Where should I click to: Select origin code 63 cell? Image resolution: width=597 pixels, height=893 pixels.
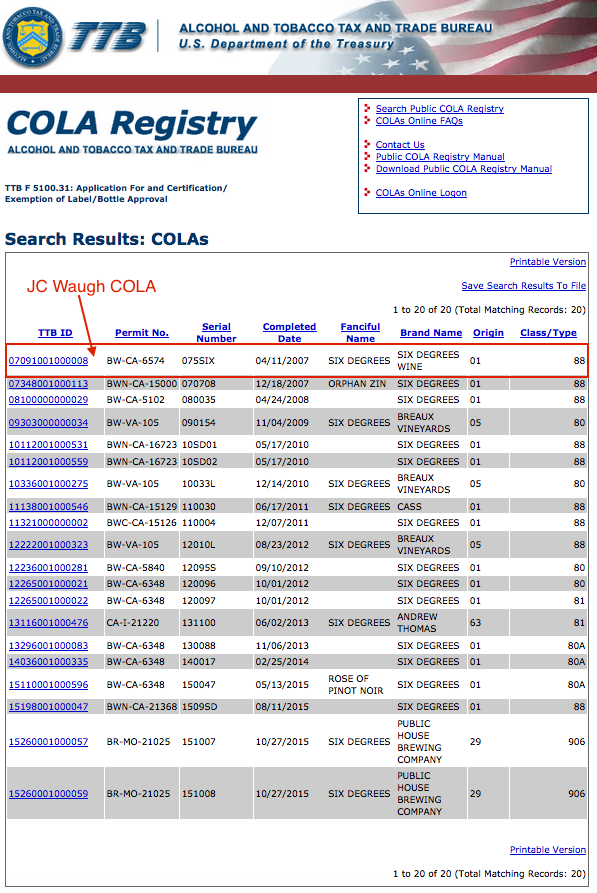(475, 622)
